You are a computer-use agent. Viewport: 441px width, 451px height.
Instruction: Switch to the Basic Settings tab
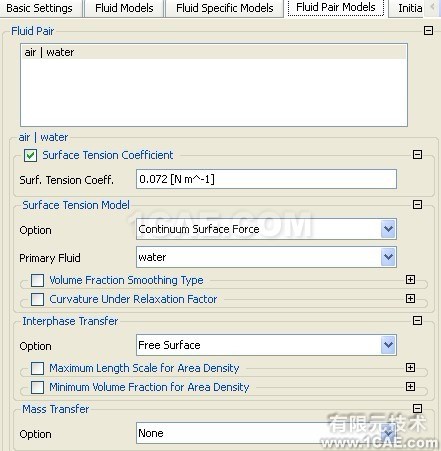pyautogui.click(x=39, y=8)
